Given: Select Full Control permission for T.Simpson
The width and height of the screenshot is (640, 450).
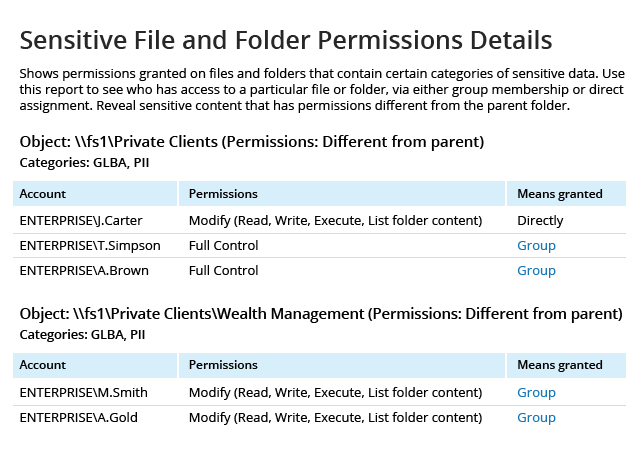Looking at the screenshot, I should [x=223, y=245].
